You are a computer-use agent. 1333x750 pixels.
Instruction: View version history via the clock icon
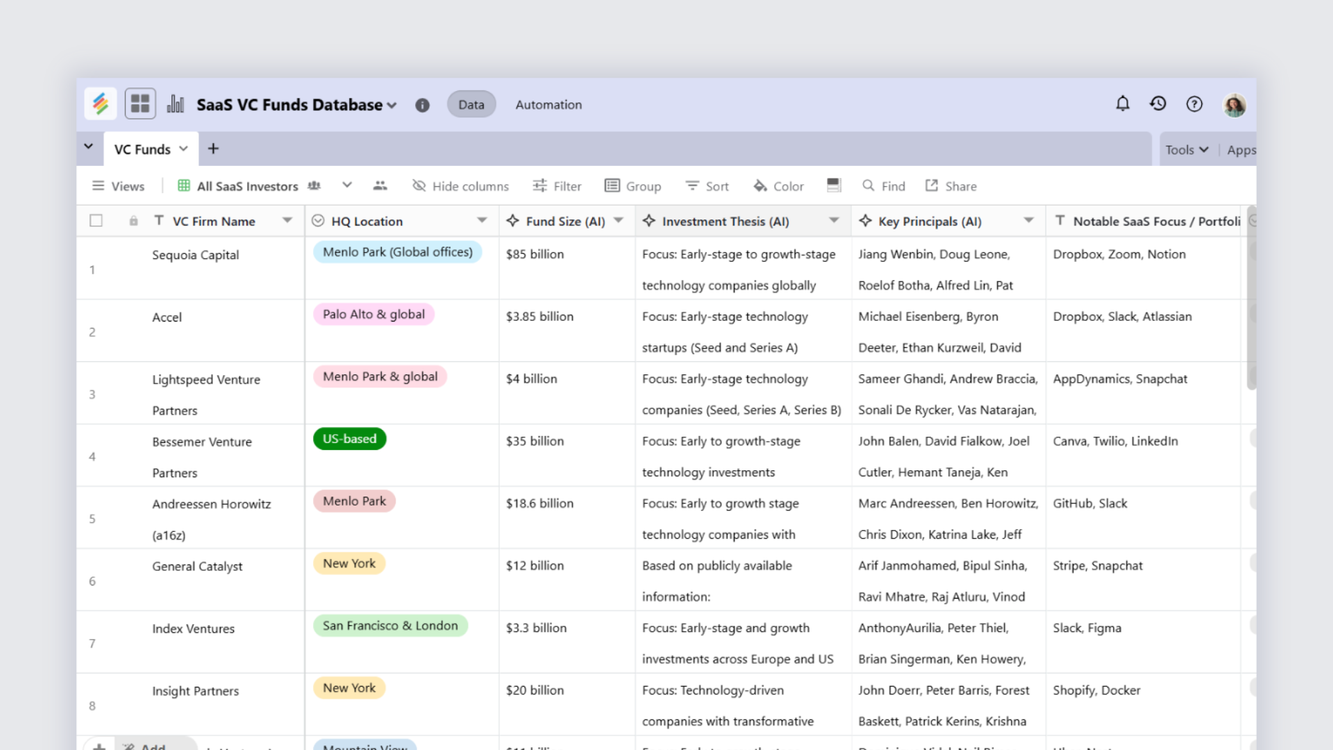tap(1158, 103)
